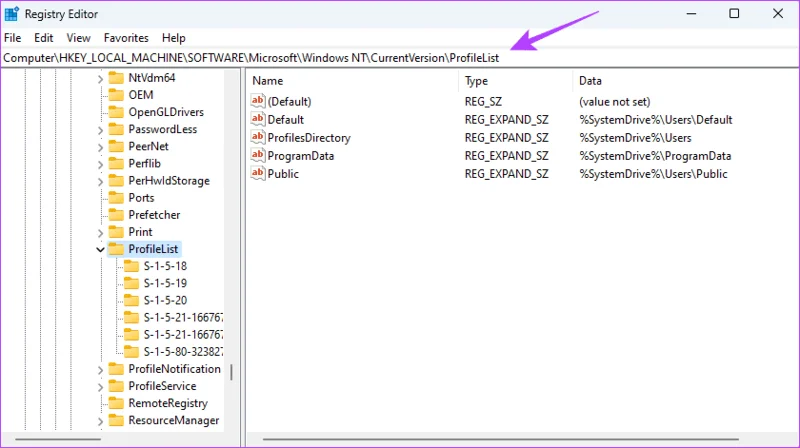The height and width of the screenshot is (448, 800).
Task: Open the Edit menu
Action: coord(43,38)
